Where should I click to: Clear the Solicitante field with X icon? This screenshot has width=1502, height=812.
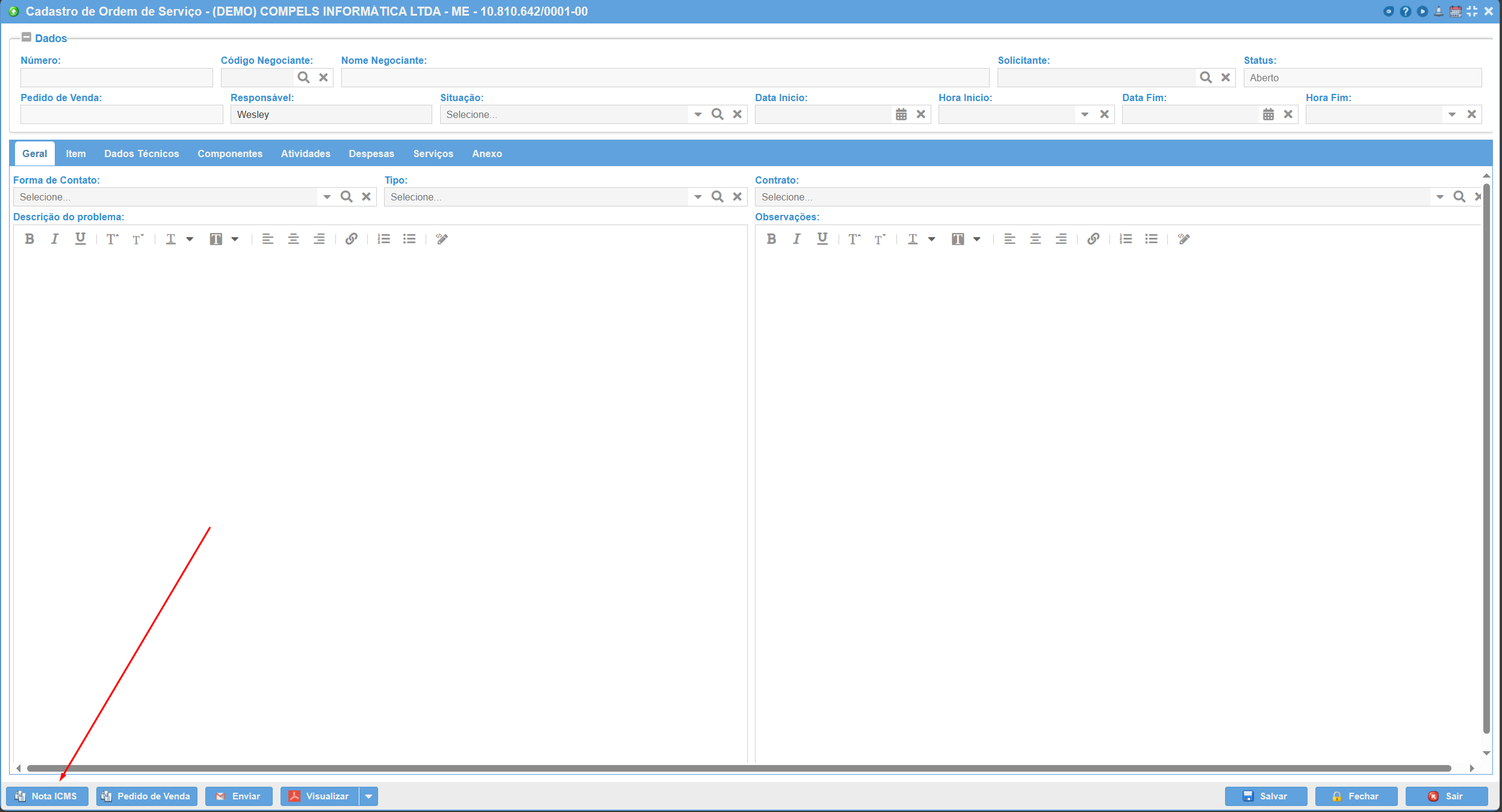[1225, 78]
